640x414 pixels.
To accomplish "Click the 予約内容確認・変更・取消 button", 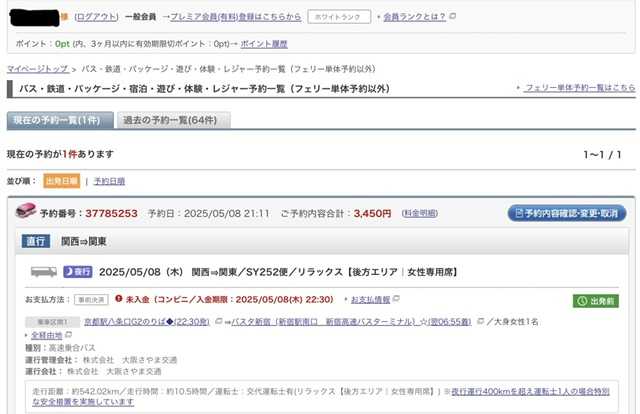I will (x=567, y=213).
